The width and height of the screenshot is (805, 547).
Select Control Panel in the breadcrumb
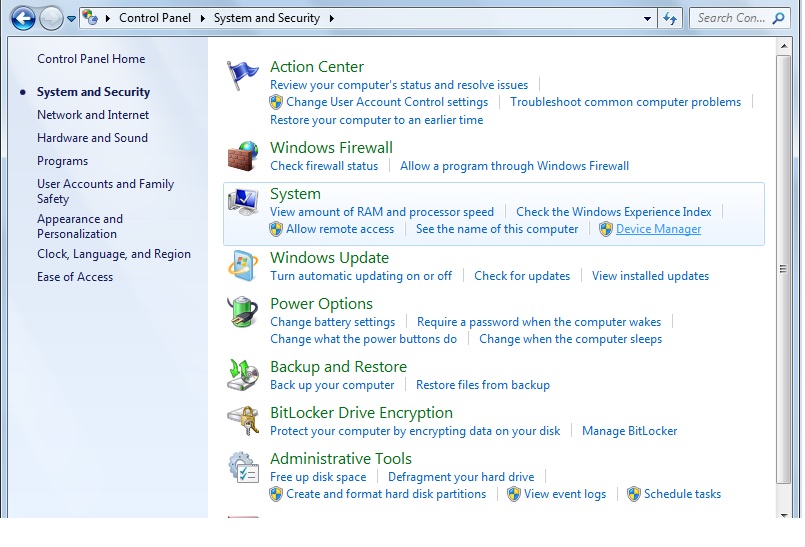pyautogui.click(x=155, y=18)
